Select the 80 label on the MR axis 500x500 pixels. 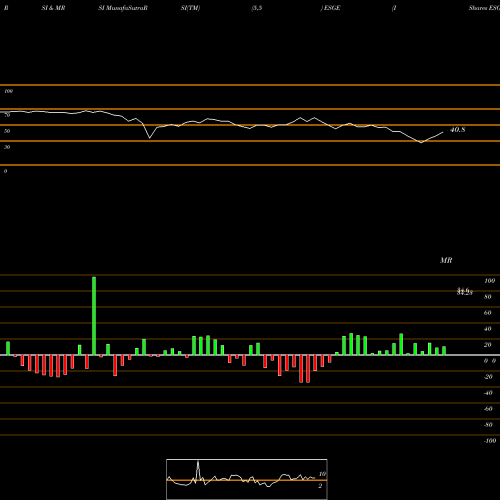pos(487,297)
